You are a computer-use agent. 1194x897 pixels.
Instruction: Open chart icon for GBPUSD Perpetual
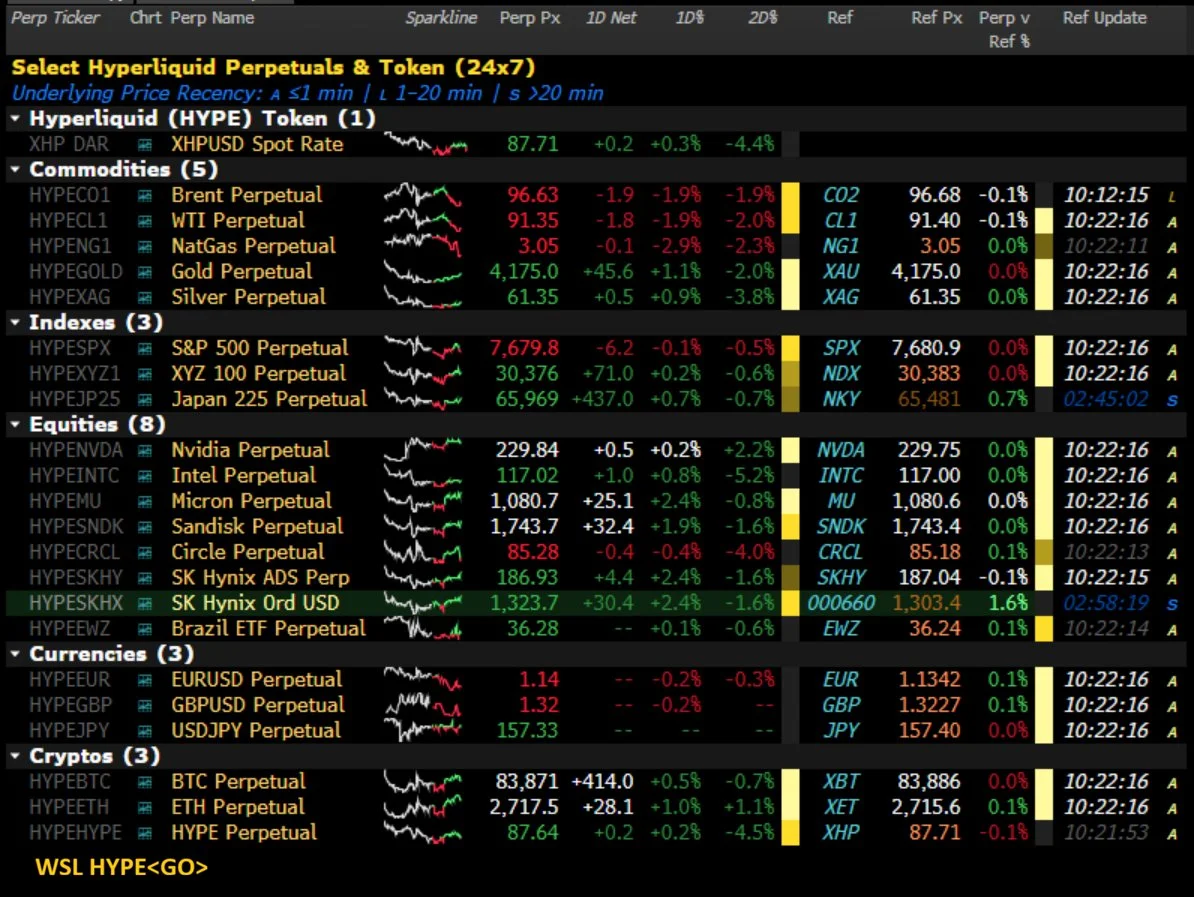pyautogui.click(x=145, y=706)
